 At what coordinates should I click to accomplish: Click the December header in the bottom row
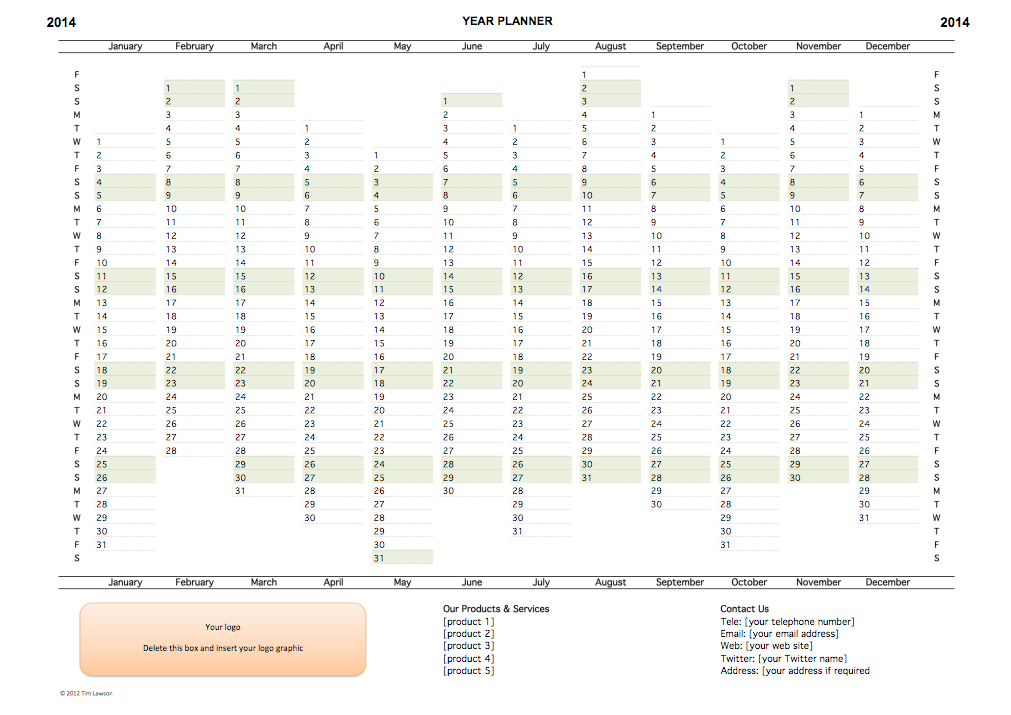click(887, 582)
